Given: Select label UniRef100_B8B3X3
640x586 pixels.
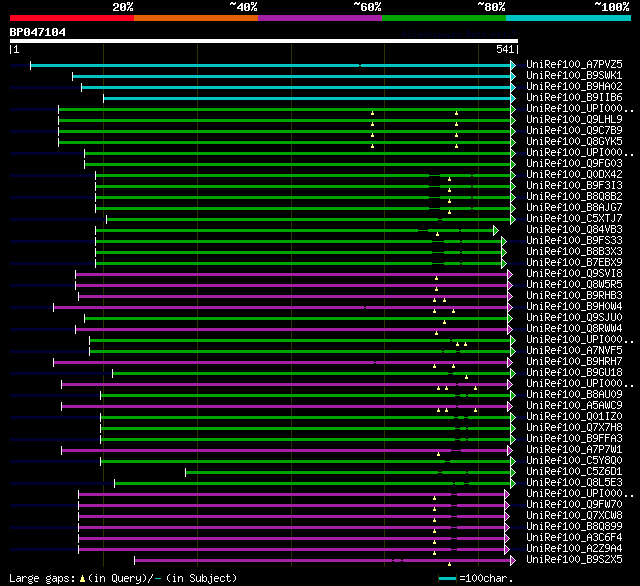Looking at the screenshot, I should pyautogui.click(x=574, y=252).
